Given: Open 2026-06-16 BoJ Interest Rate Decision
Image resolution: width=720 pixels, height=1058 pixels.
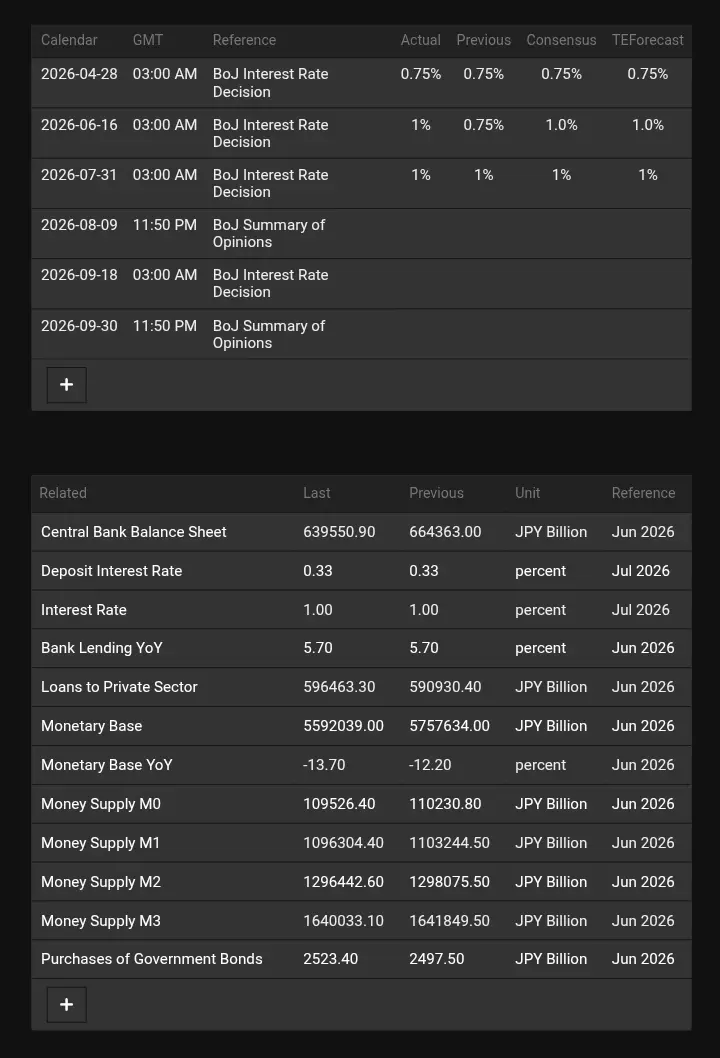Looking at the screenshot, I should 271,134.
